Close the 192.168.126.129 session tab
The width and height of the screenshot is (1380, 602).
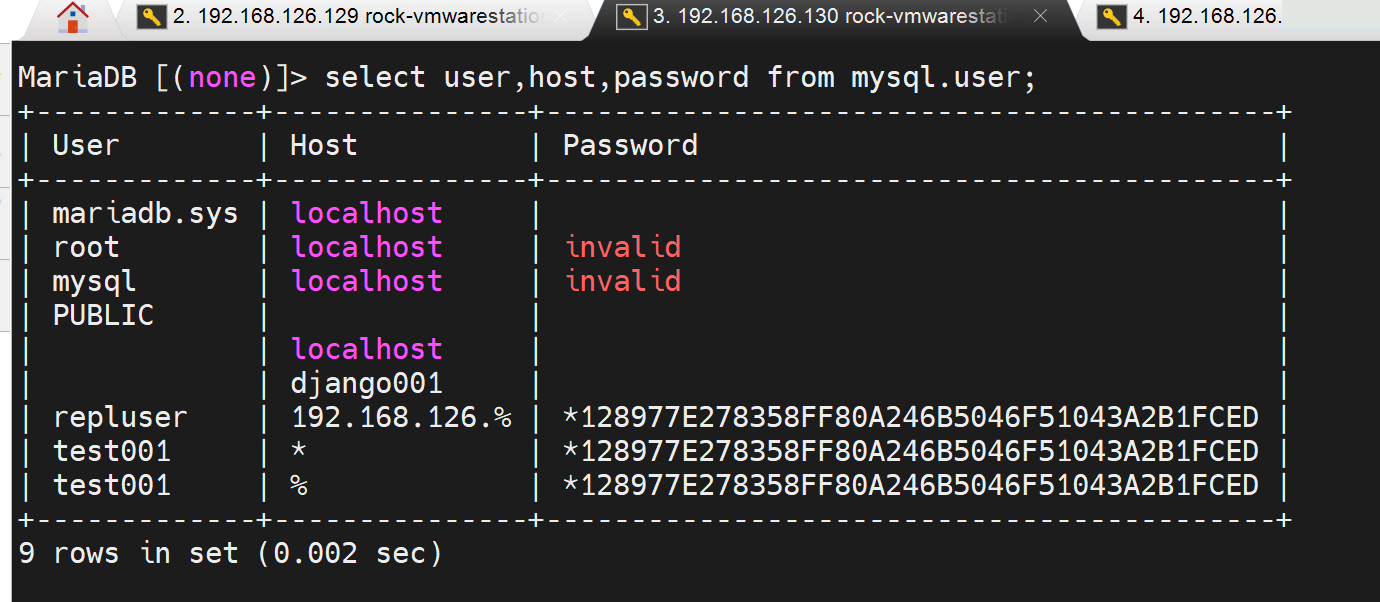[x=560, y=17]
